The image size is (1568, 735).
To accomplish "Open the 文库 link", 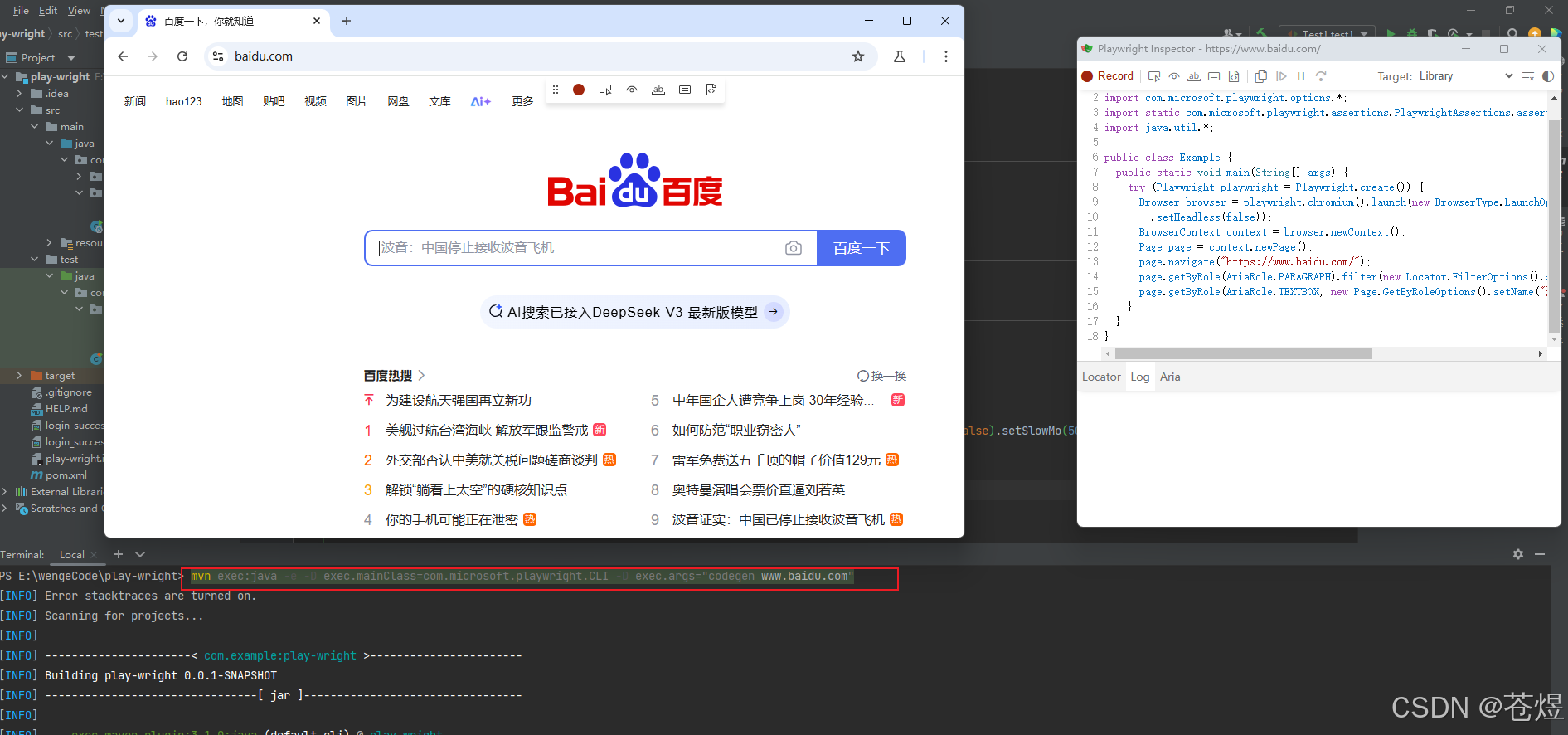I will click(439, 101).
